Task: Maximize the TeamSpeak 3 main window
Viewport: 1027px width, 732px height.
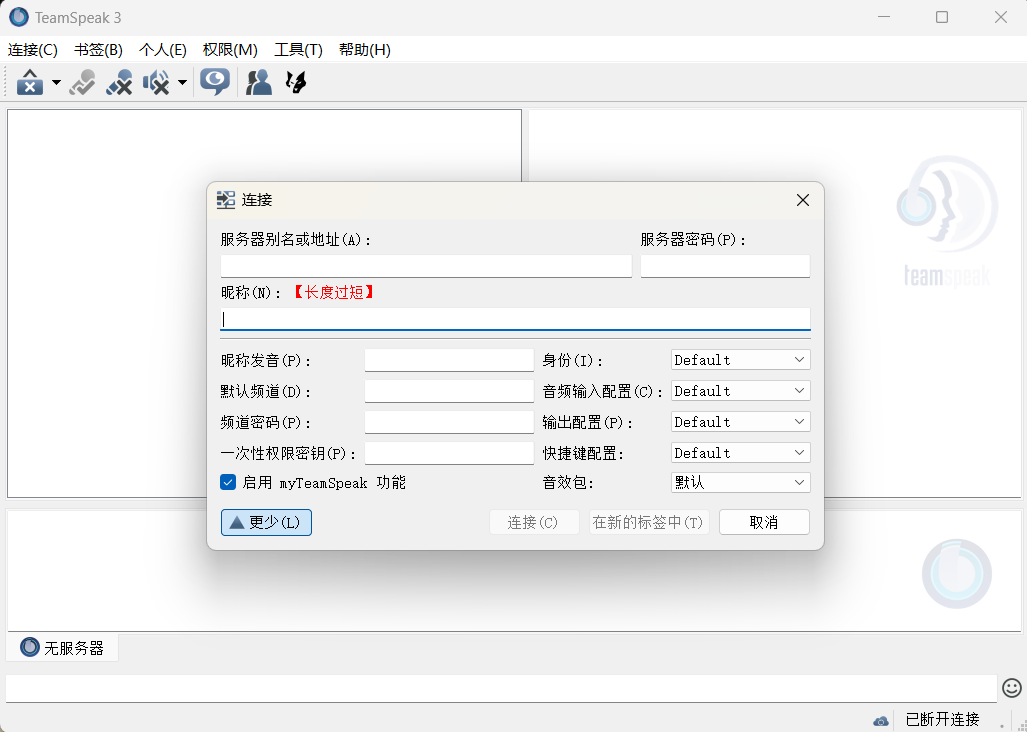Action: pos(942,17)
